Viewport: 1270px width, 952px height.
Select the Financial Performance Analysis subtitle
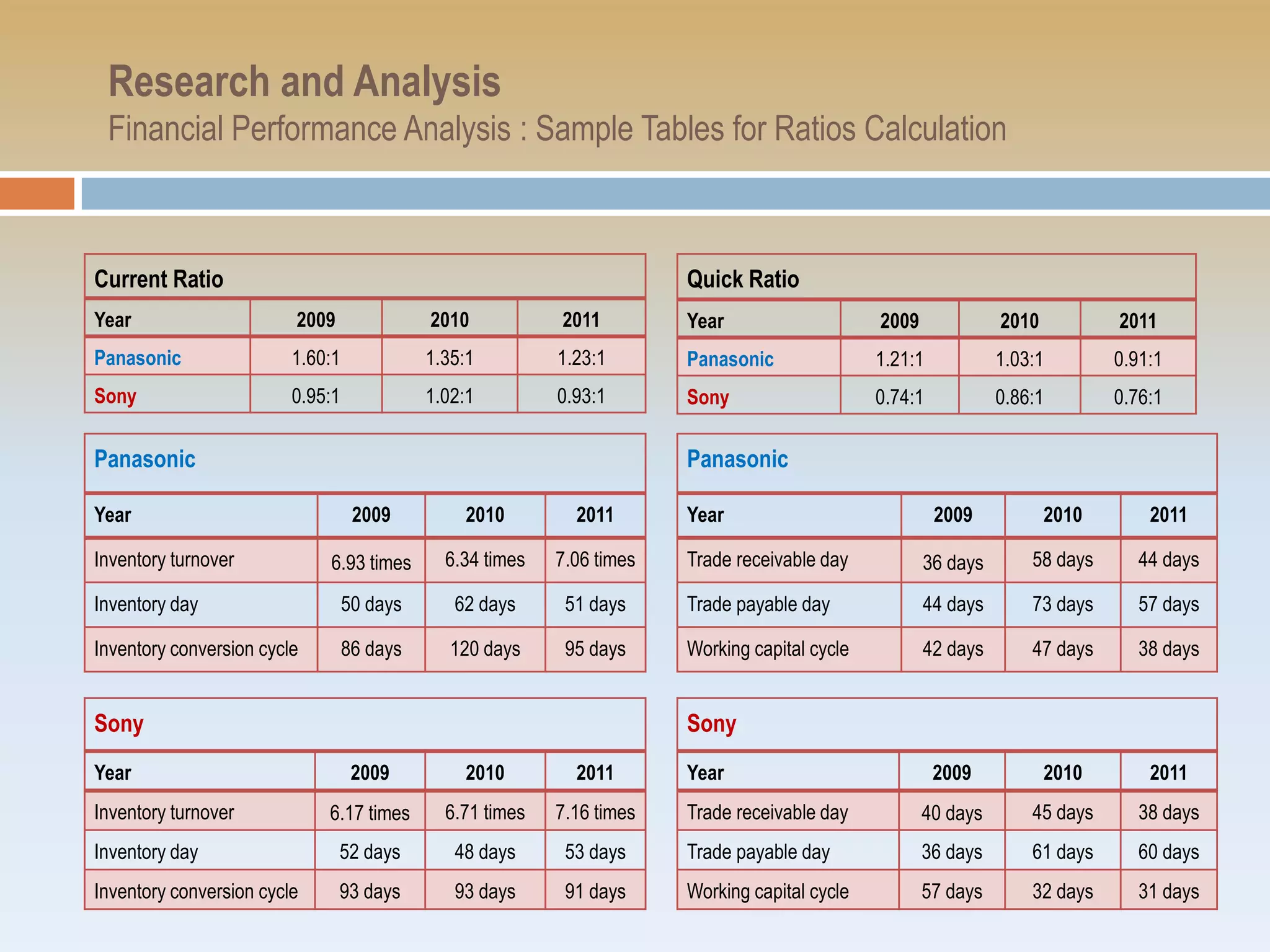[557, 129]
